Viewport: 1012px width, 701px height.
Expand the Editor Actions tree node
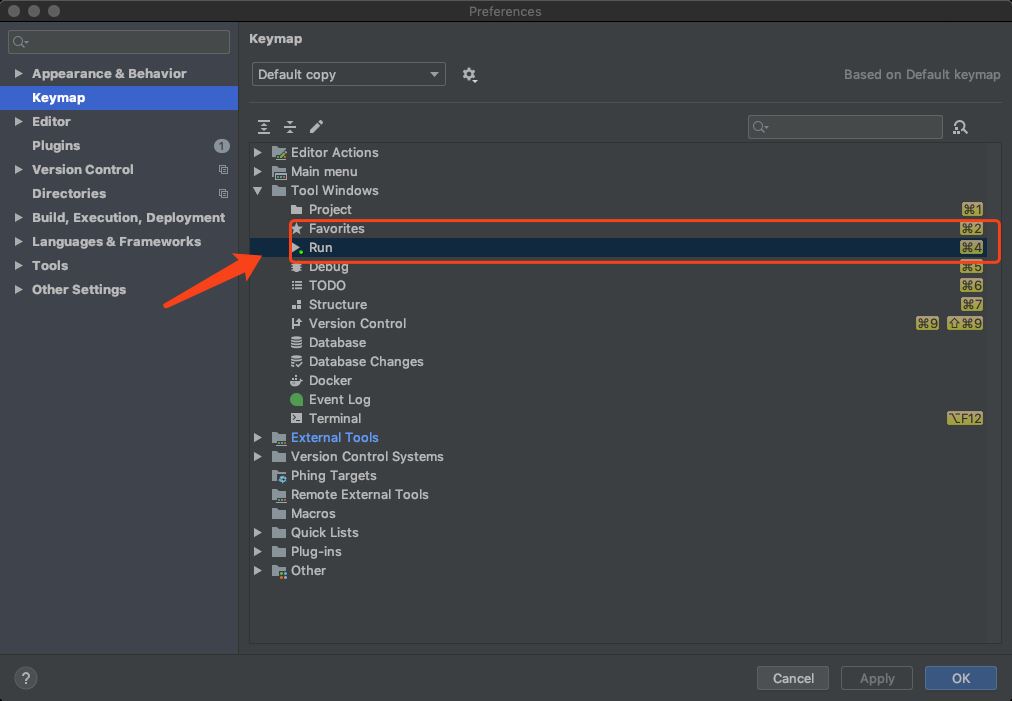[x=258, y=153]
